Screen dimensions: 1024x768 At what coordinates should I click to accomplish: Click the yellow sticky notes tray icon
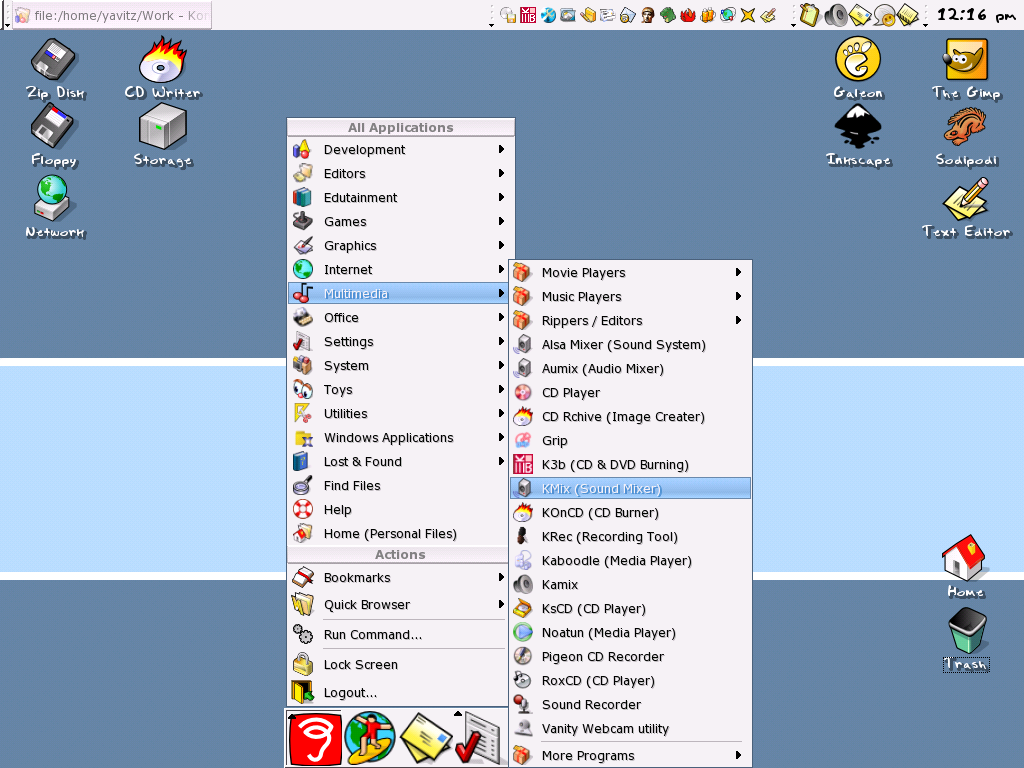click(908, 15)
